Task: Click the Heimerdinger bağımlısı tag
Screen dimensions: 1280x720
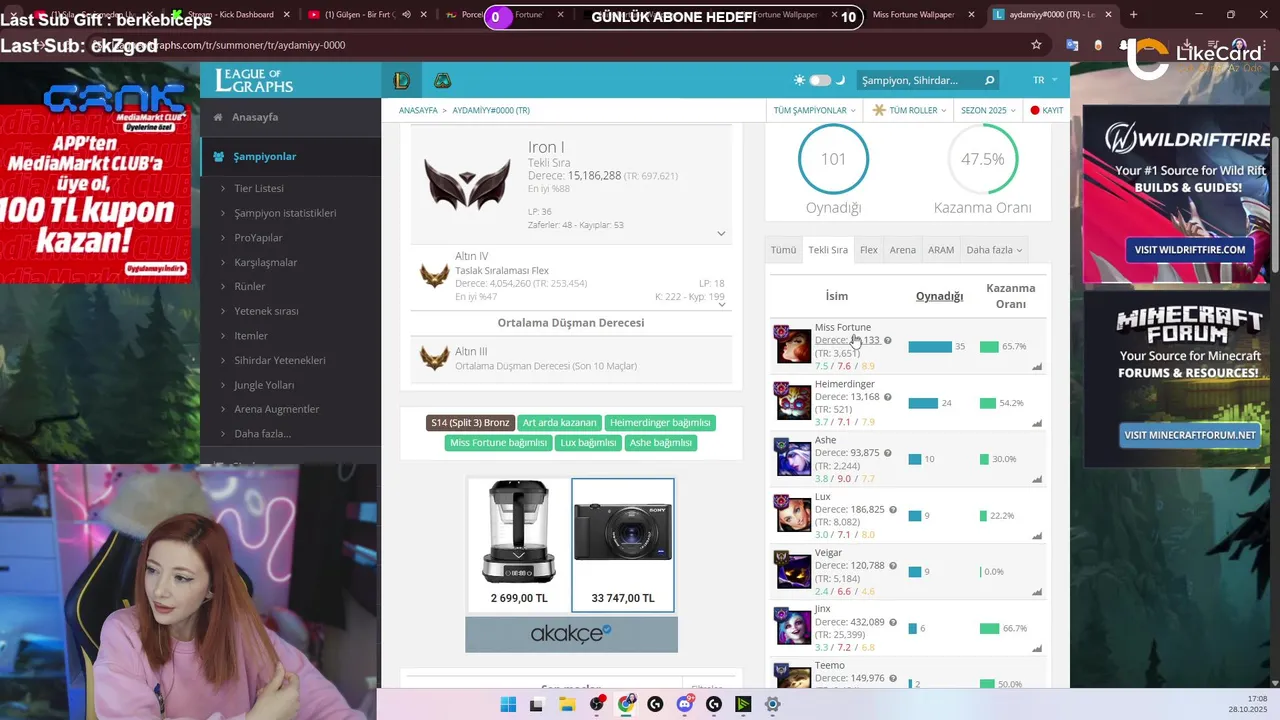Action: point(660,423)
